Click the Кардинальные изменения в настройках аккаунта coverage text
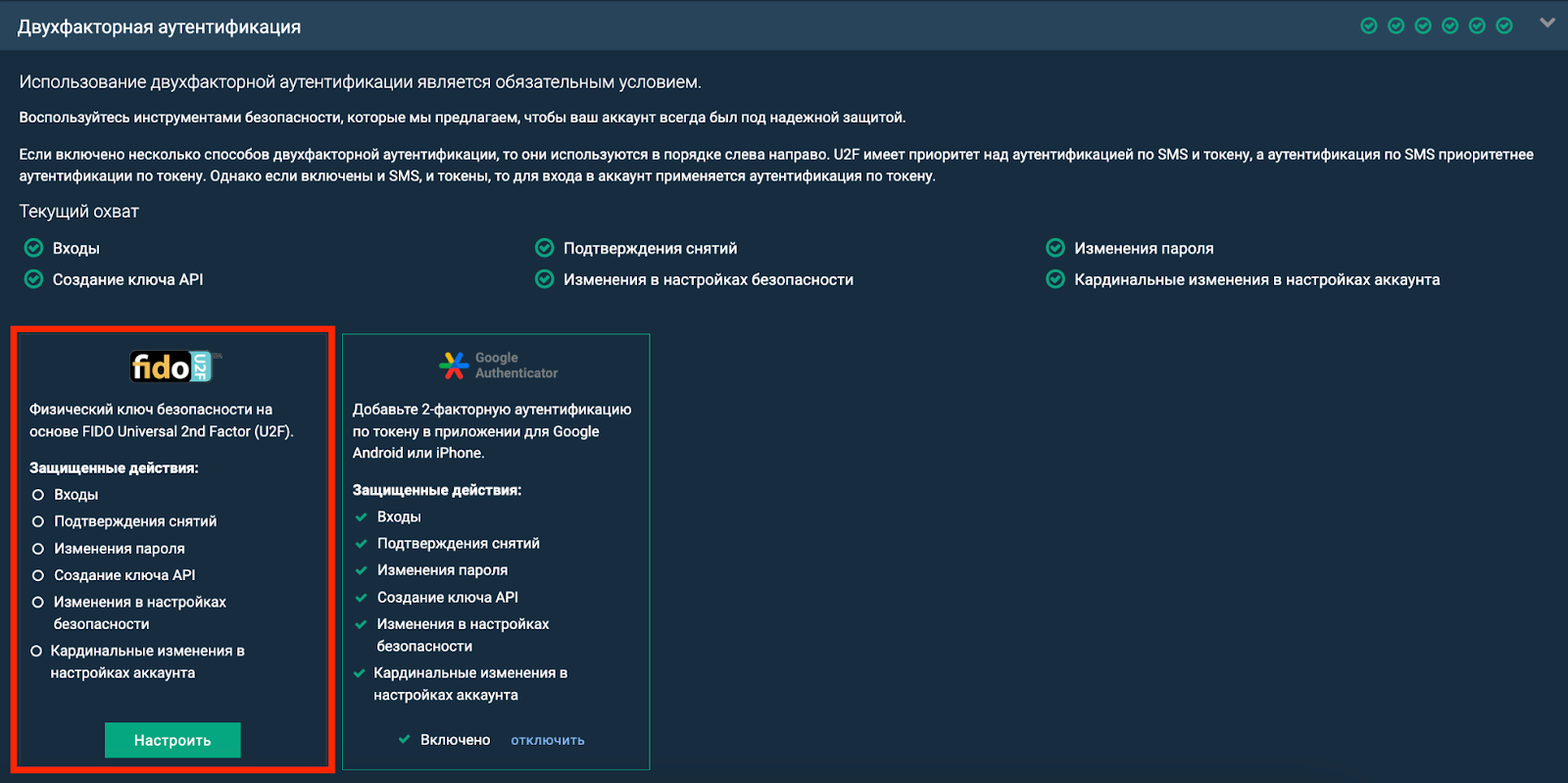1568x783 pixels. point(1257,279)
